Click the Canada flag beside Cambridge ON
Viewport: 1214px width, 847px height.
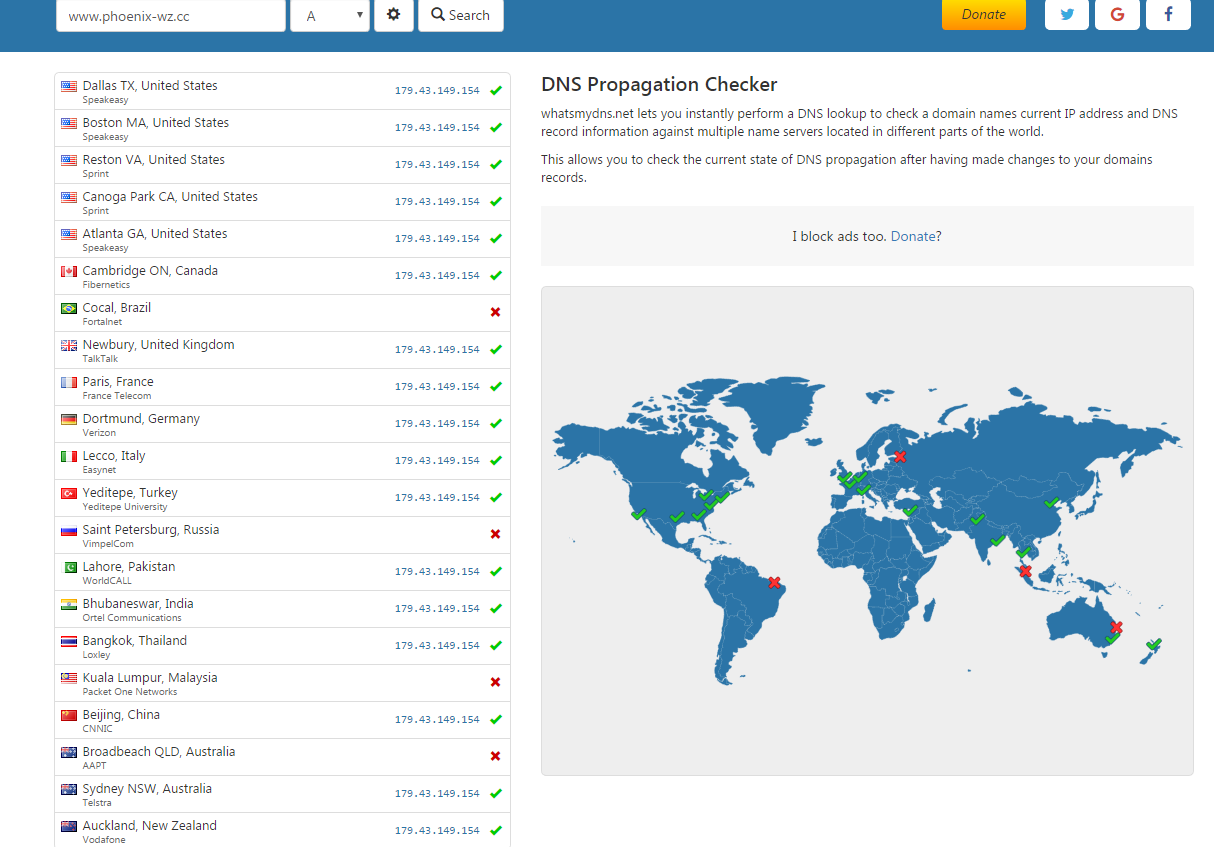(69, 272)
